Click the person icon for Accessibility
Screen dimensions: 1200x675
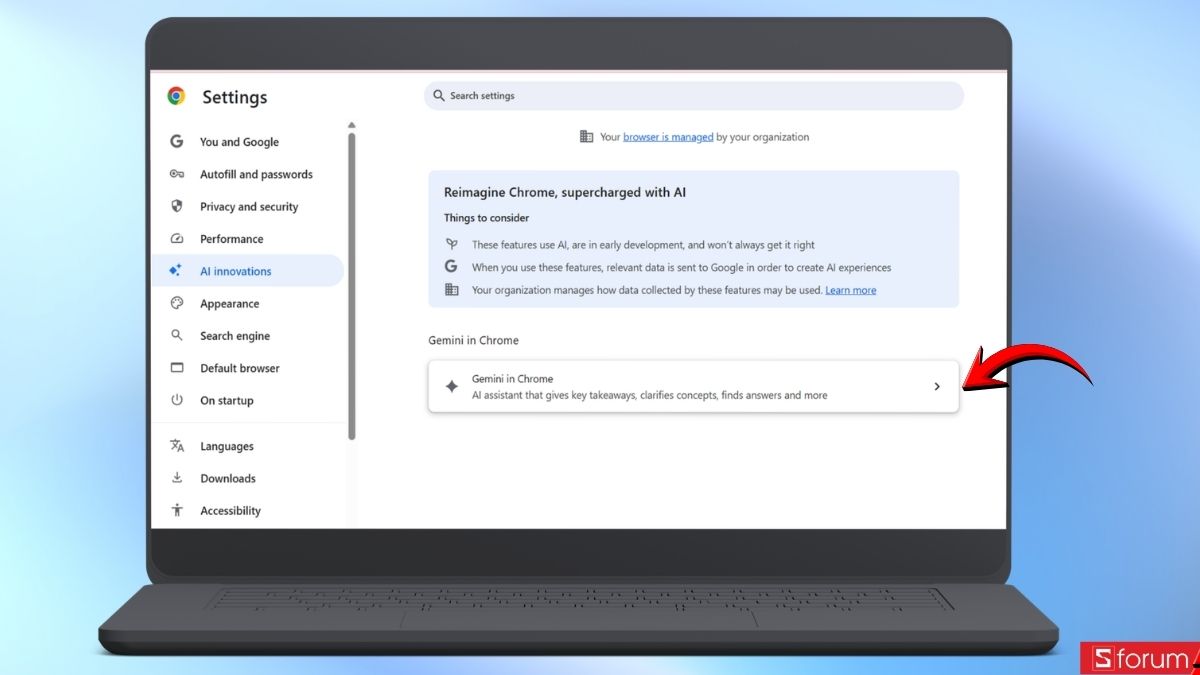pyautogui.click(x=177, y=510)
